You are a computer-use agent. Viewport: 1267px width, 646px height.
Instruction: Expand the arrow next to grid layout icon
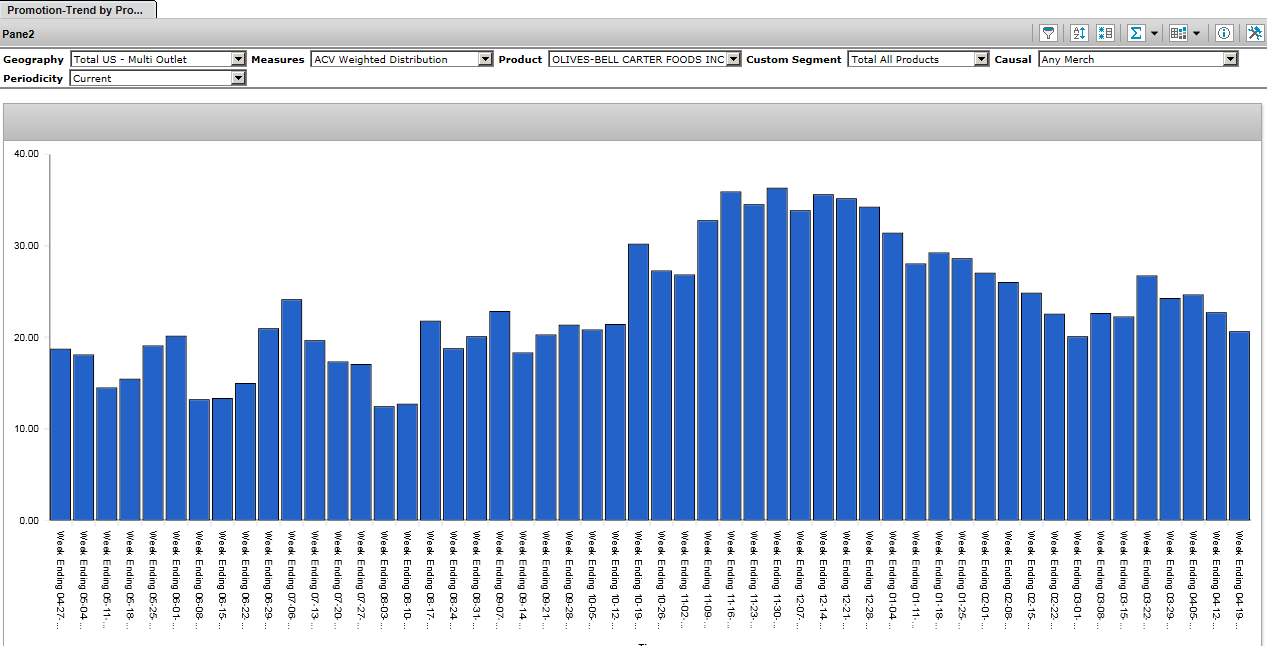point(1196,34)
